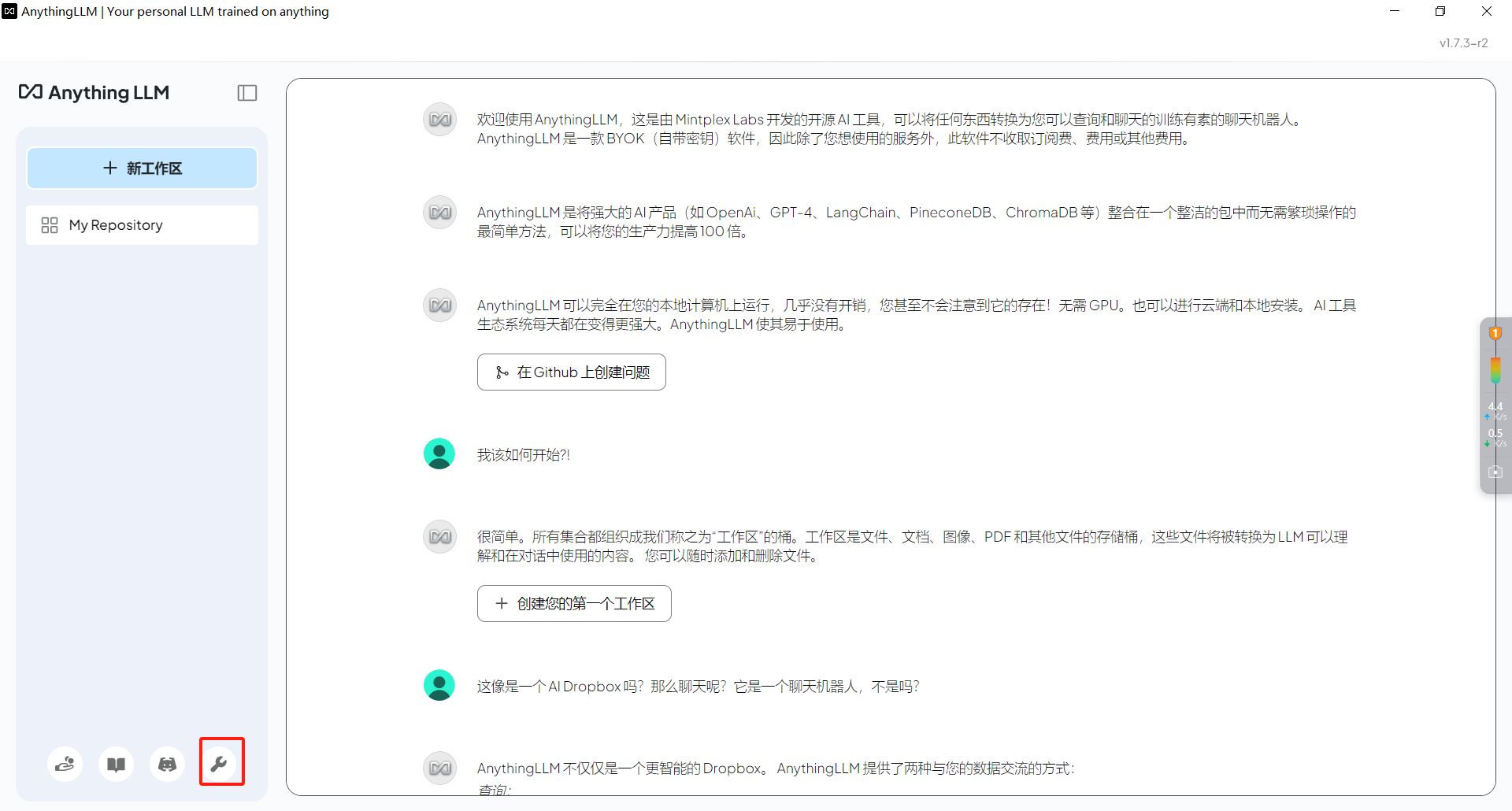Click the Anything LLM logo
Screen dimensions: 1512x811
(x=94, y=93)
